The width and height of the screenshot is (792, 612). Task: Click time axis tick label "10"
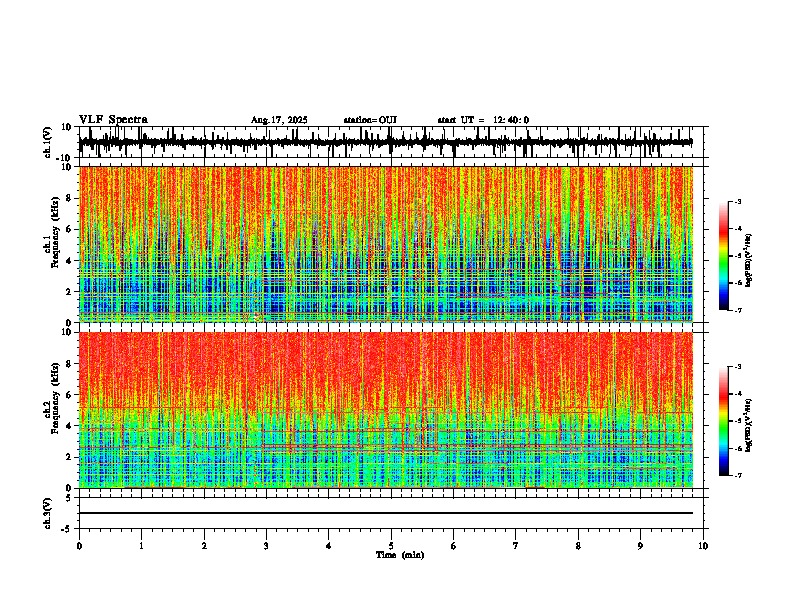(x=703, y=546)
